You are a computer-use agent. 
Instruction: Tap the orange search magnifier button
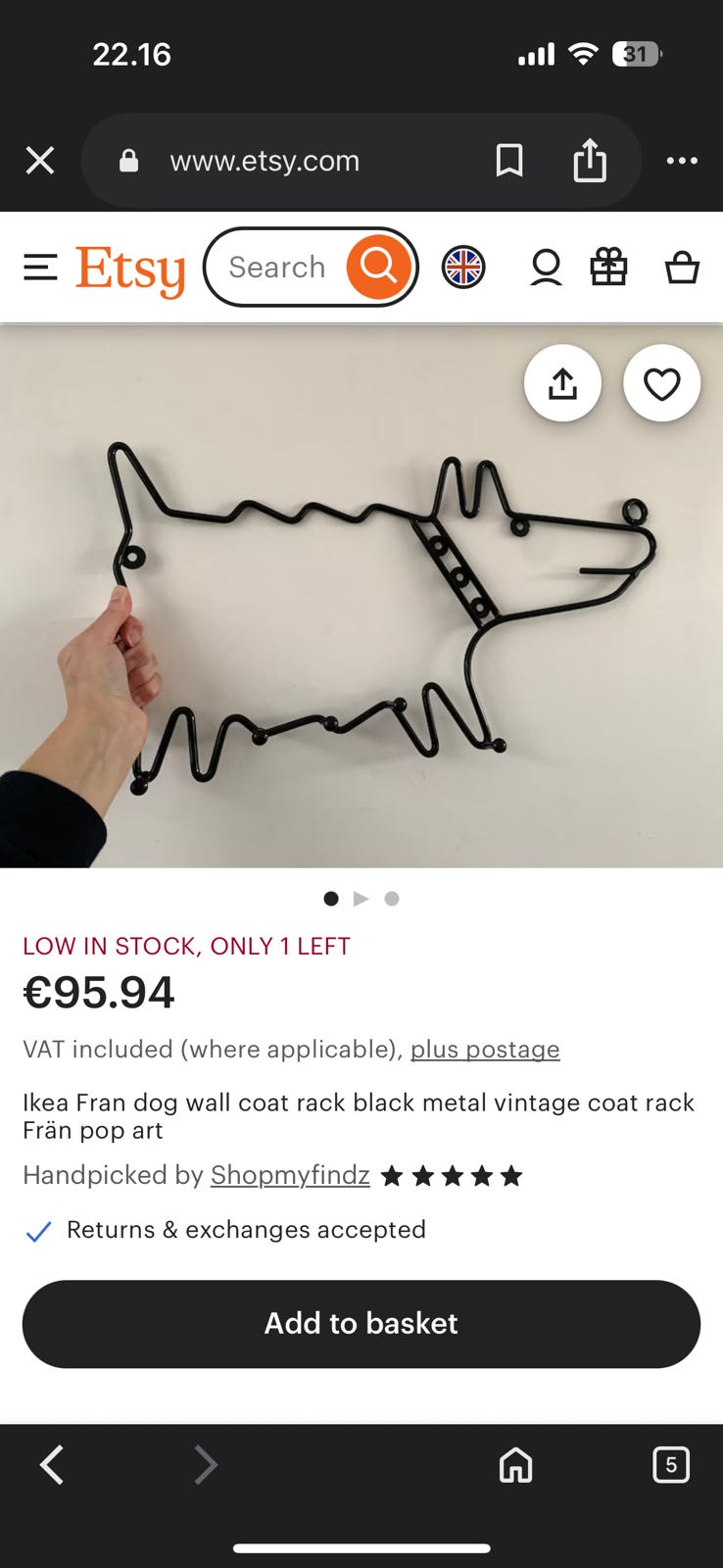tap(378, 267)
